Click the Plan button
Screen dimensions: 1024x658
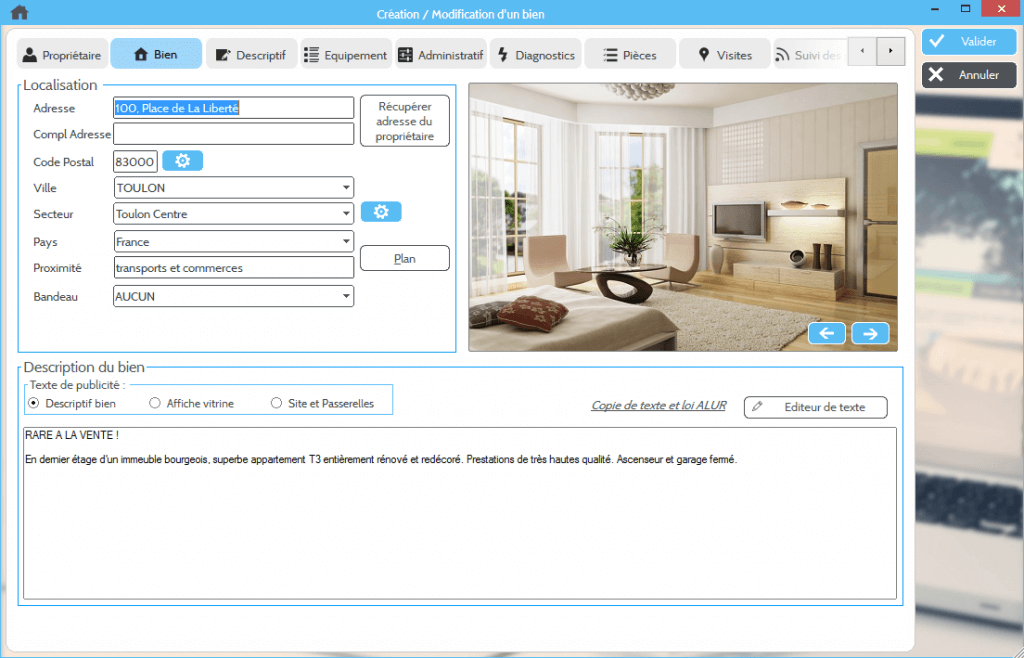(x=404, y=258)
